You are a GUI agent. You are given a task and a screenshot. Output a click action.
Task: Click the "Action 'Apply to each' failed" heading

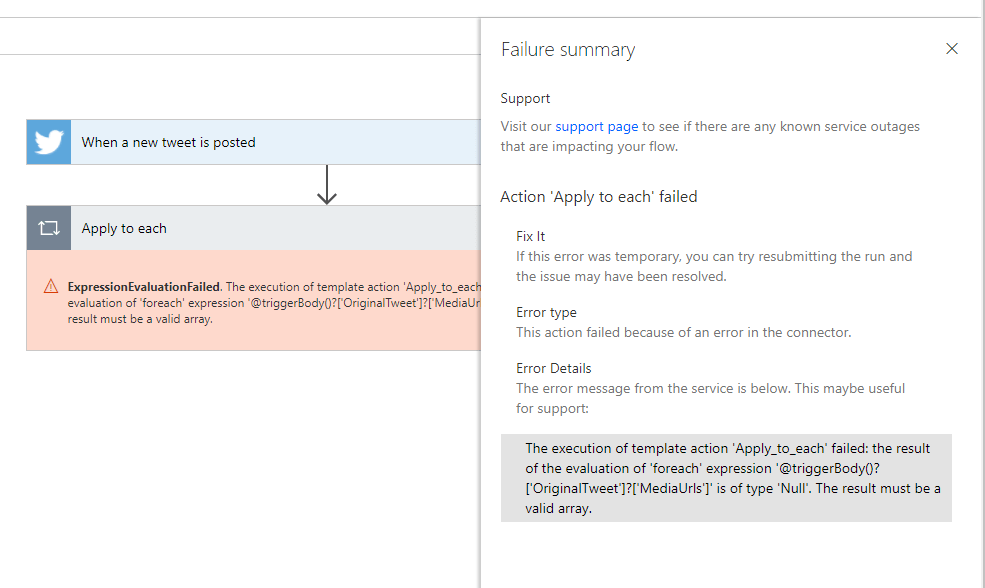coord(599,197)
